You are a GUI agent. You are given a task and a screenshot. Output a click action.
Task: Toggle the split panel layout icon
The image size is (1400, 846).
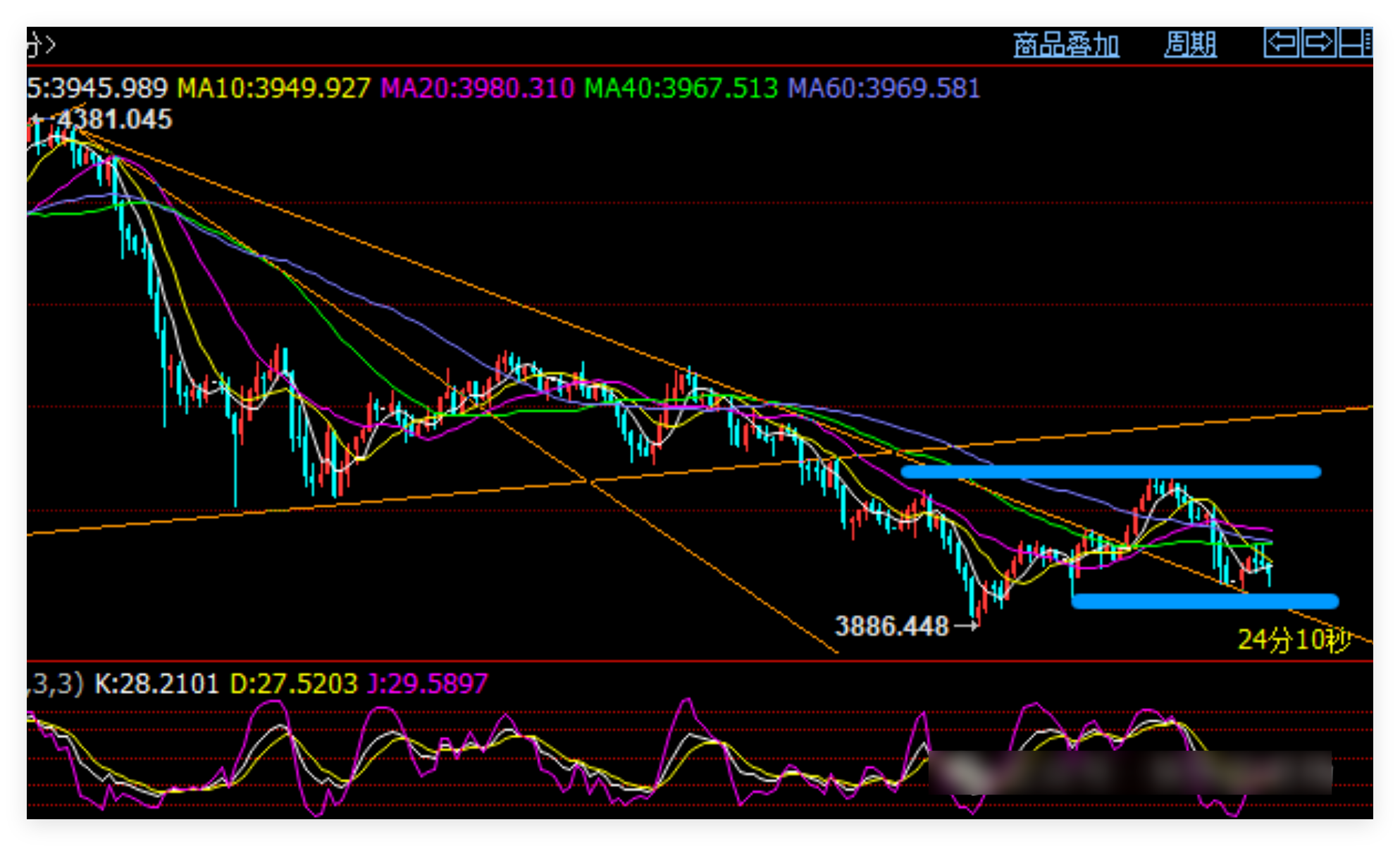[1355, 42]
